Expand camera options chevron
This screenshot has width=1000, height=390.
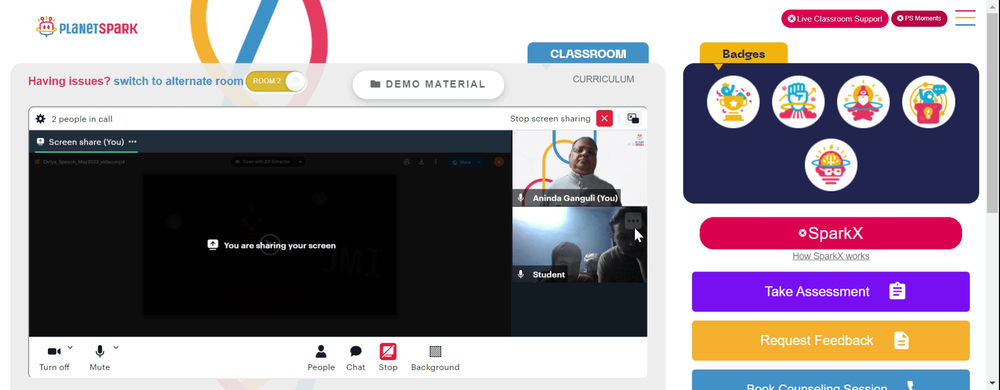70,347
